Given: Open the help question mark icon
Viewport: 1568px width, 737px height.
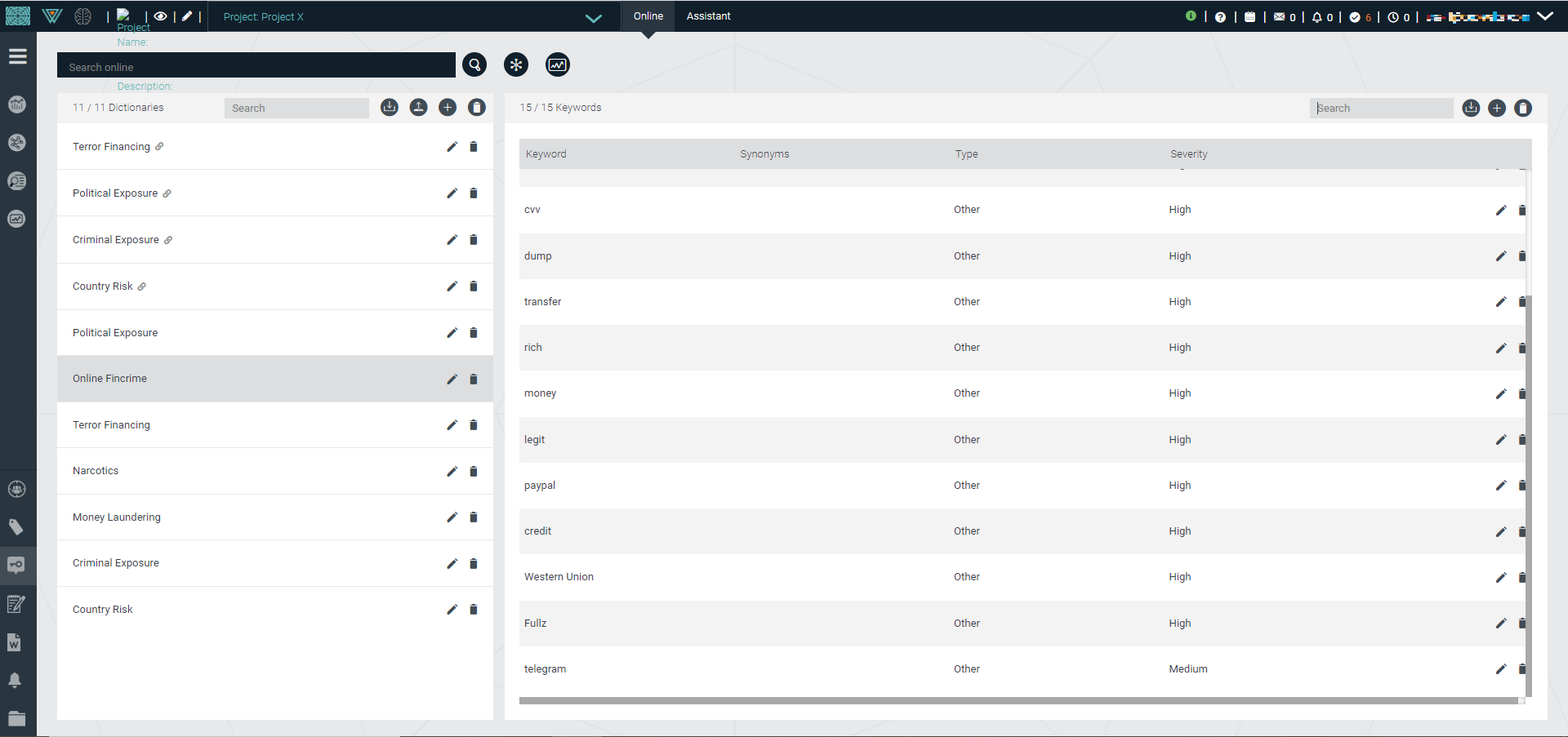Looking at the screenshot, I should point(1220,17).
